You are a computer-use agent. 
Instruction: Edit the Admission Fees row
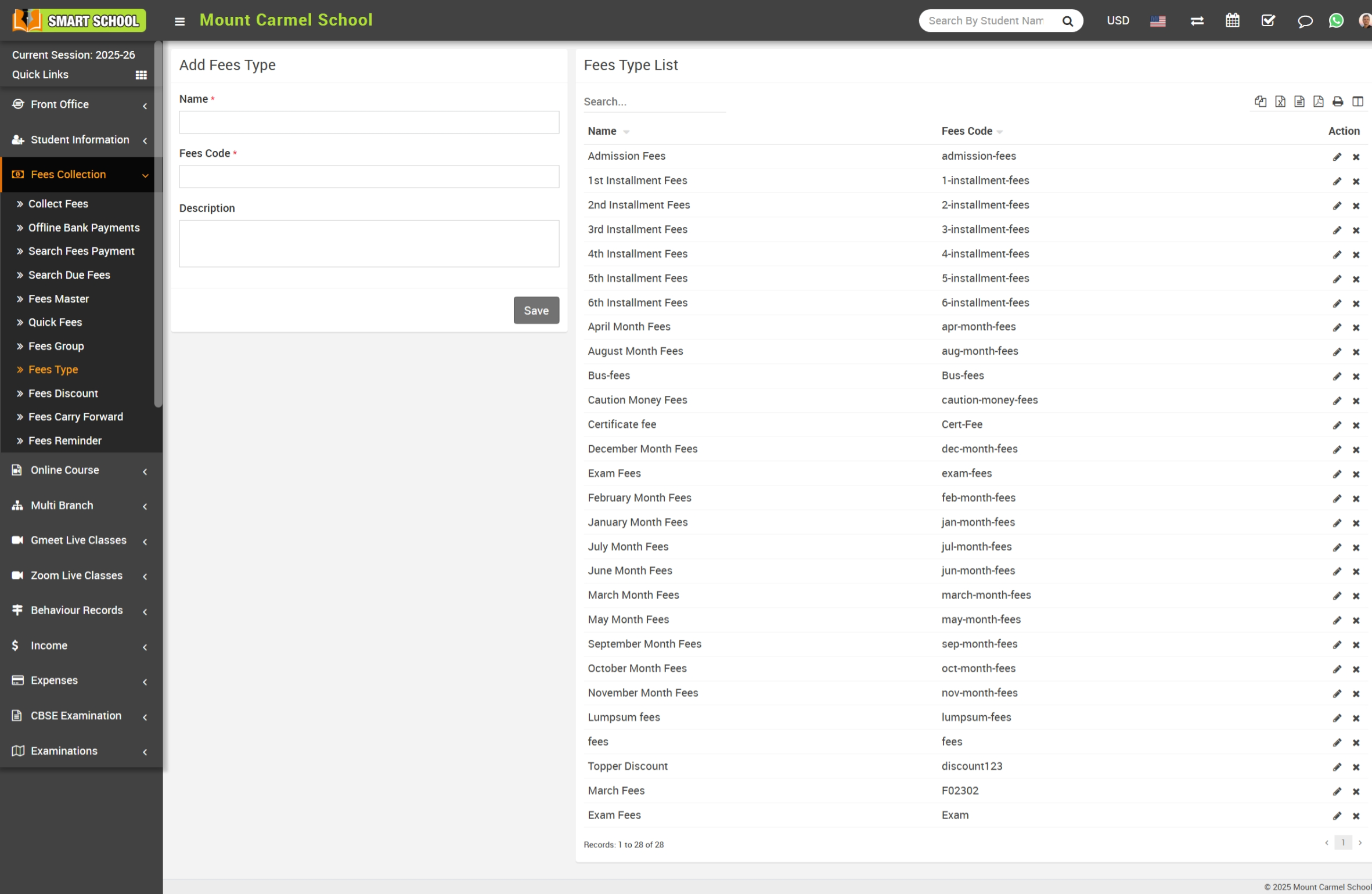click(x=1337, y=157)
